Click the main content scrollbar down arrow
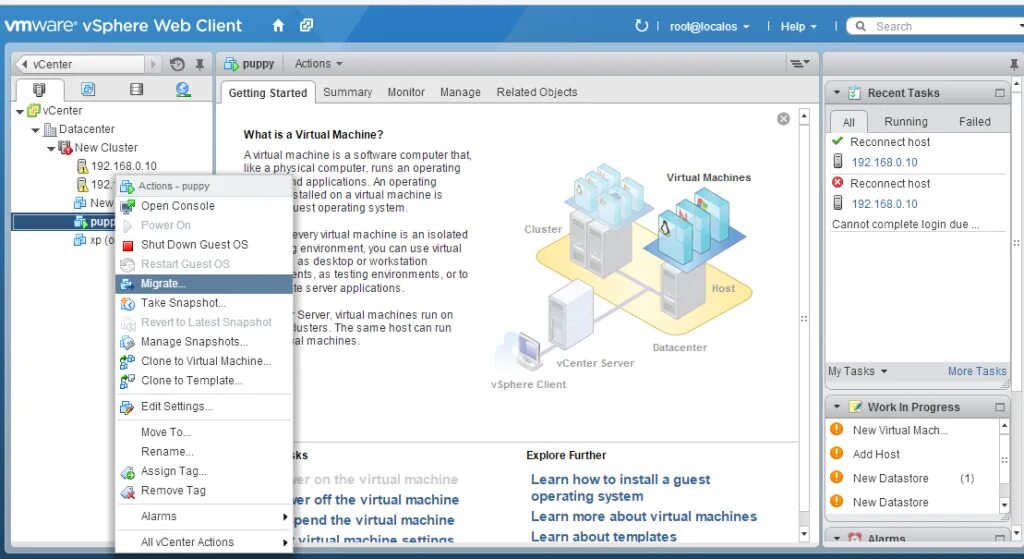 tap(805, 534)
